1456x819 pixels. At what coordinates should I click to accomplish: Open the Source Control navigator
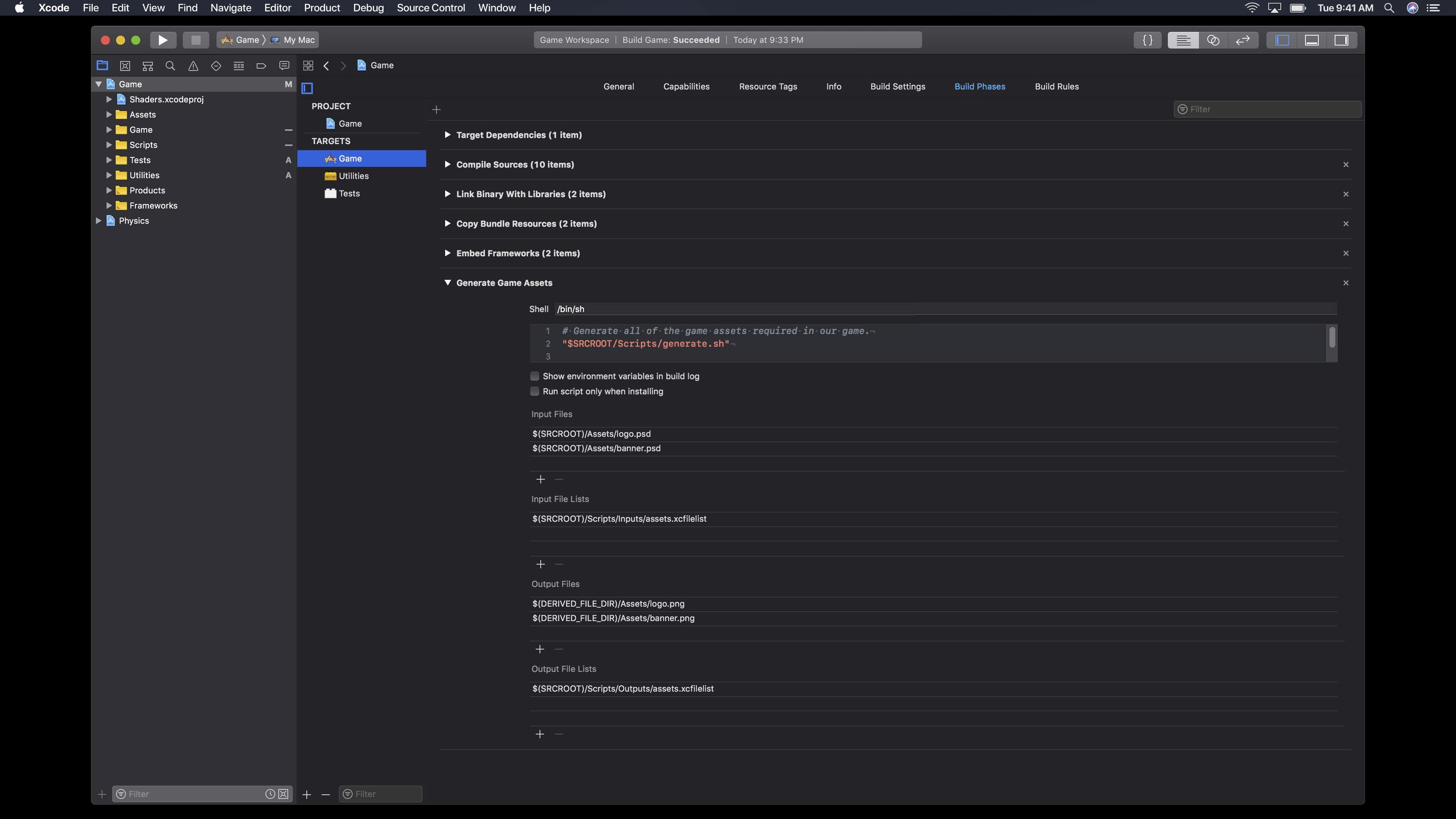pos(125,66)
